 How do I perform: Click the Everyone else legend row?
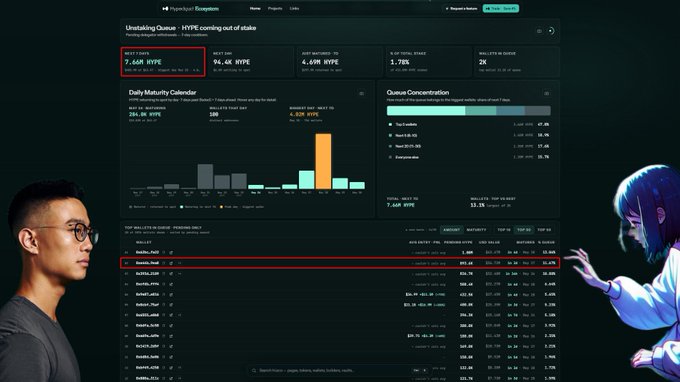tap(468, 157)
